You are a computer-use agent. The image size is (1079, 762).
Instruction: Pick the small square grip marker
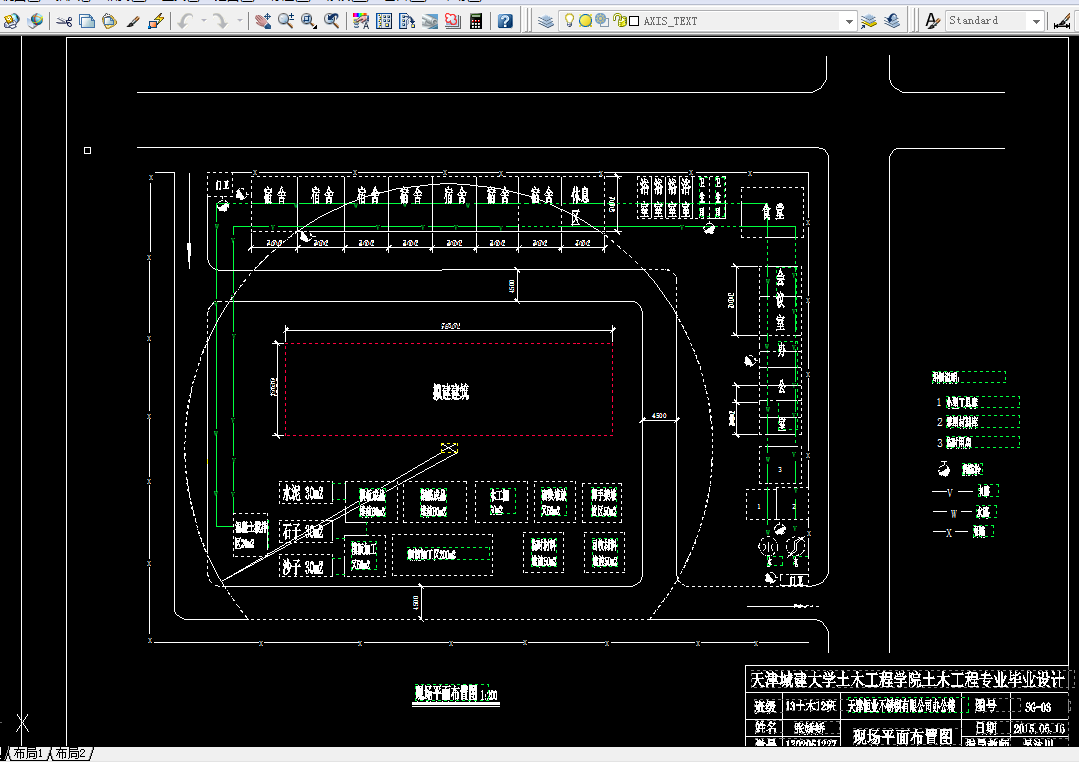(87, 150)
